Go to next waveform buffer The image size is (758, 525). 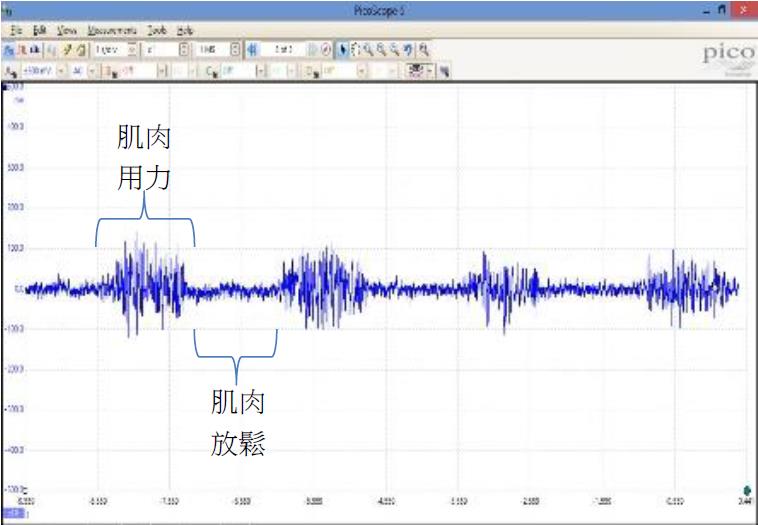313,50
